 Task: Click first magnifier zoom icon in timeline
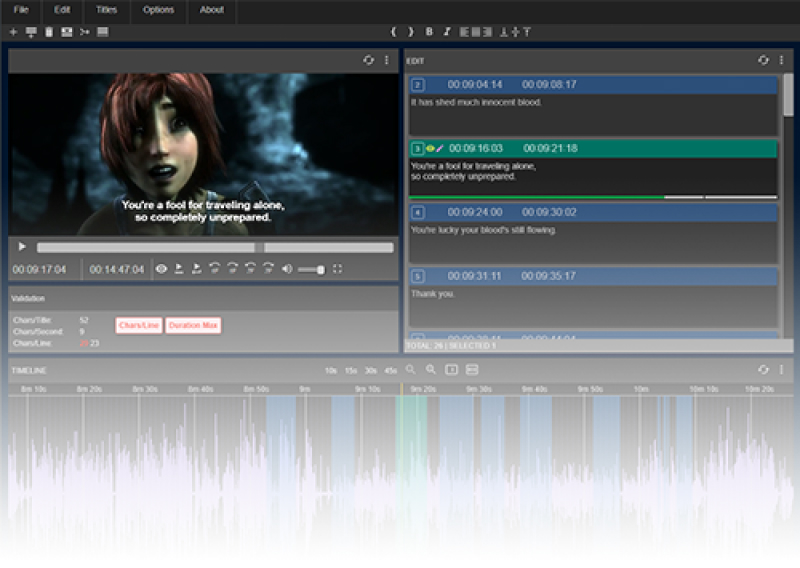click(x=411, y=369)
